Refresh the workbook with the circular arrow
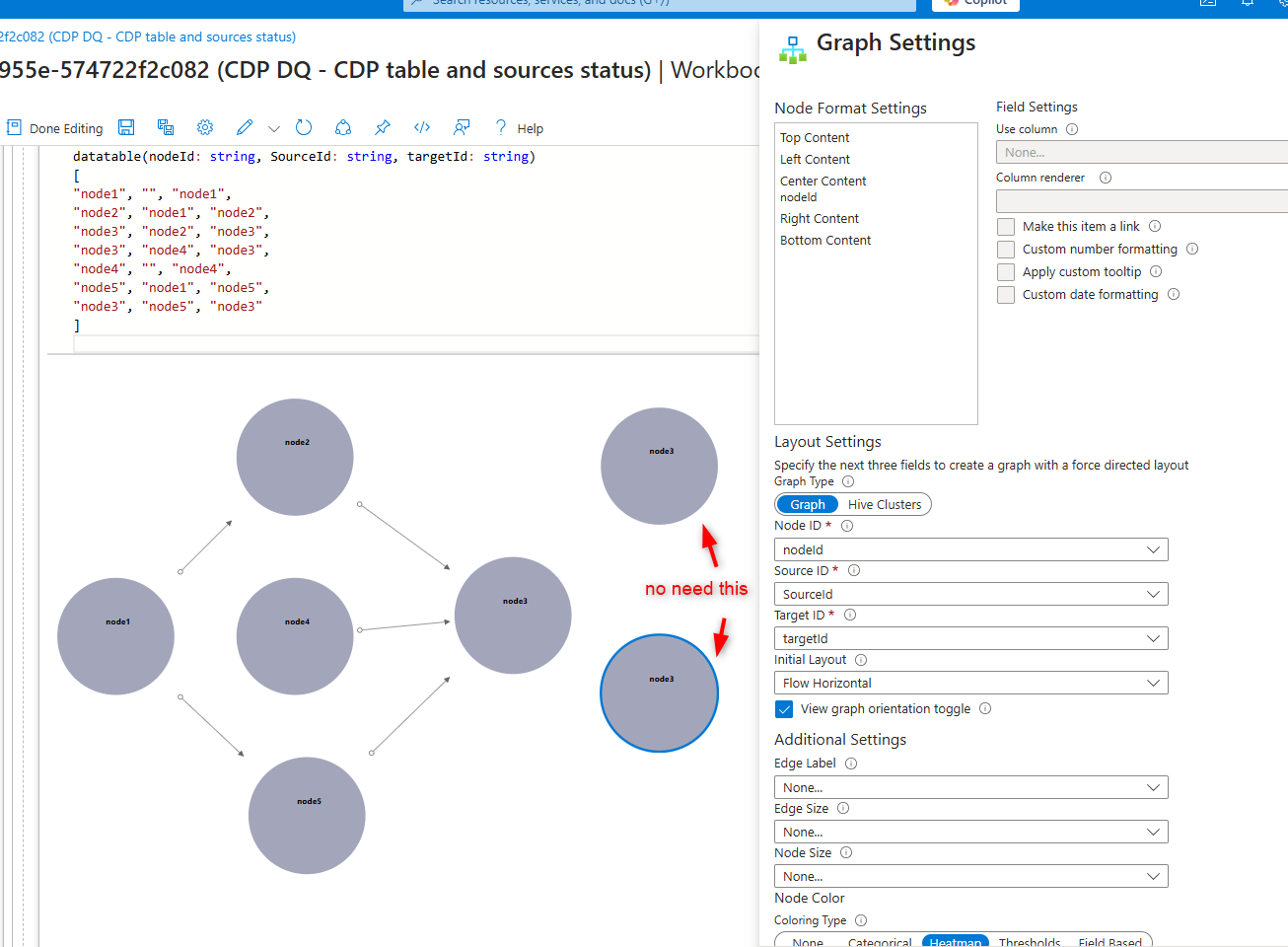Image resolution: width=1288 pixels, height=947 pixels. [x=304, y=127]
